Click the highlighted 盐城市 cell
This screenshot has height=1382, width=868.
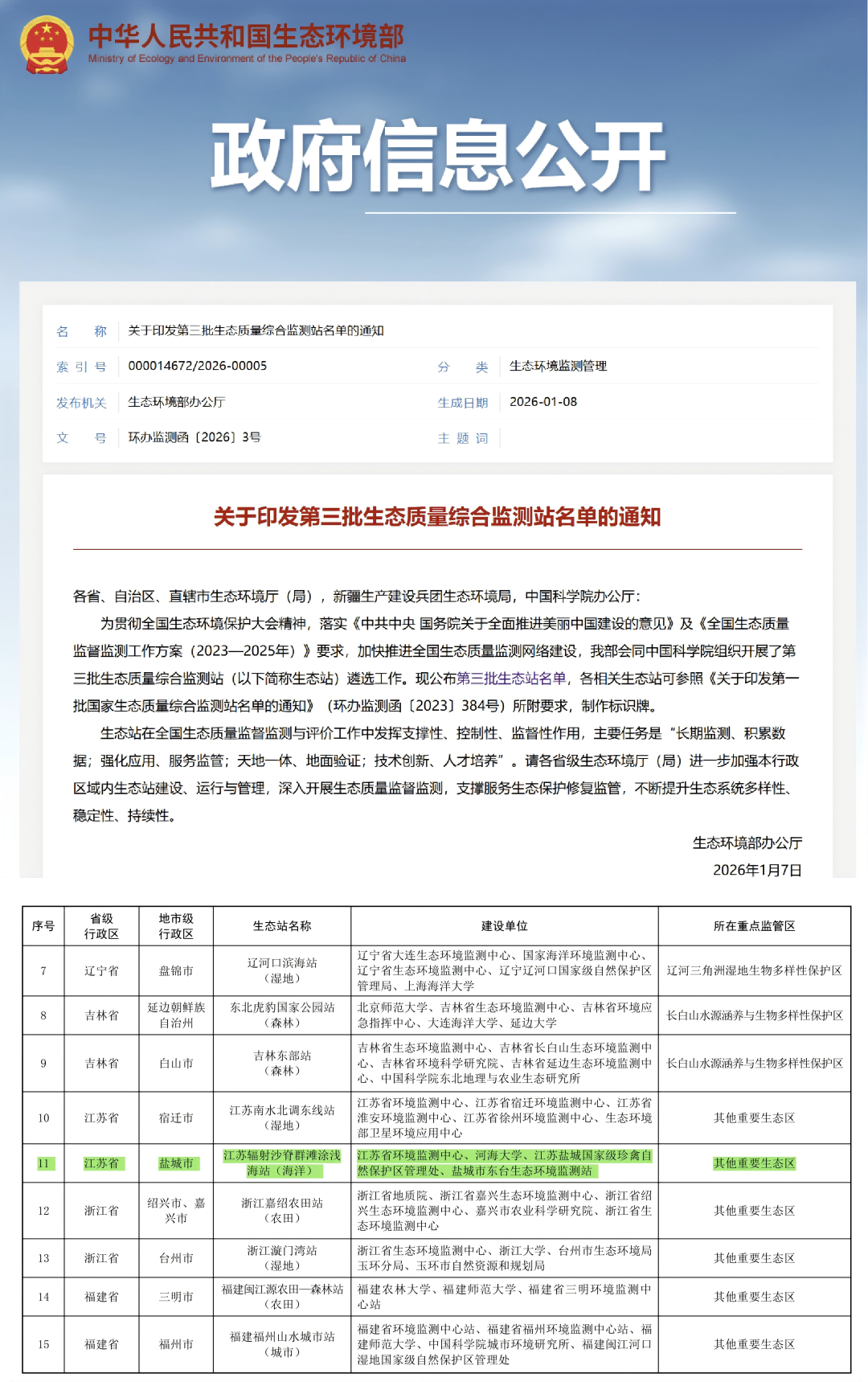[x=176, y=1163]
